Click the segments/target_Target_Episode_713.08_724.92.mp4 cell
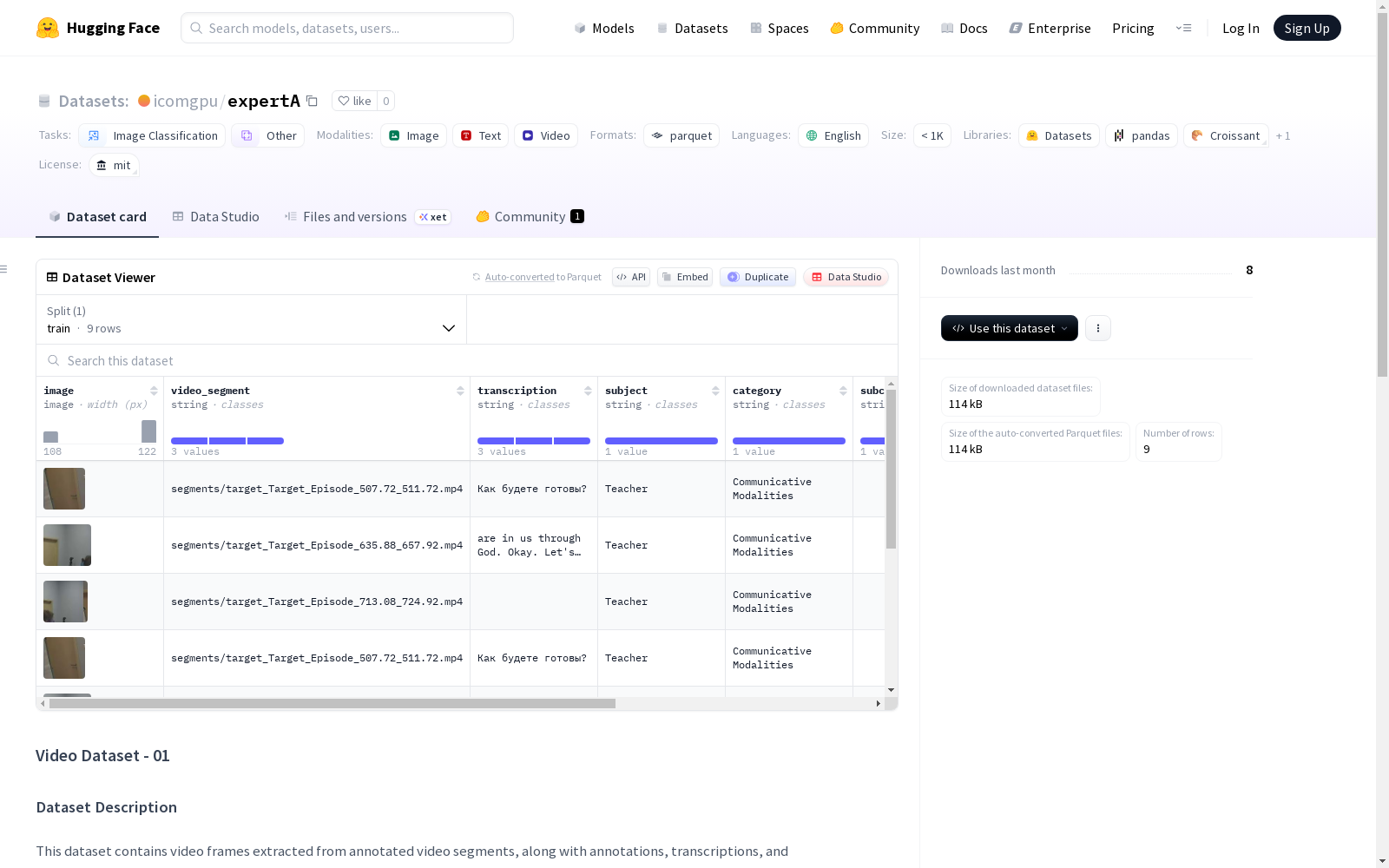This screenshot has height=868, width=1389. point(317,602)
